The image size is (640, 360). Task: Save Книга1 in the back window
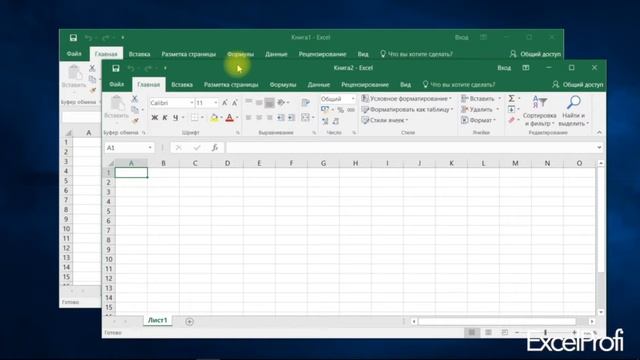coord(73,38)
